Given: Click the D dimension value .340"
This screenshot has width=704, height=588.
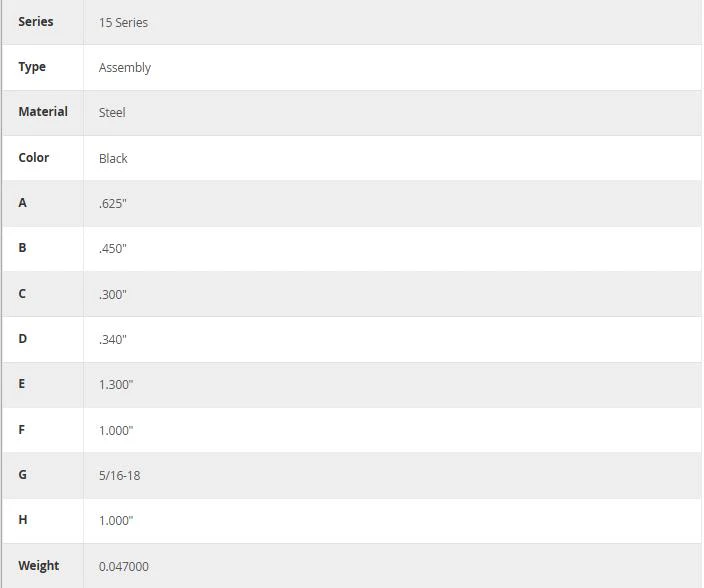Looking at the screenshot, I should tap(113, 340).
